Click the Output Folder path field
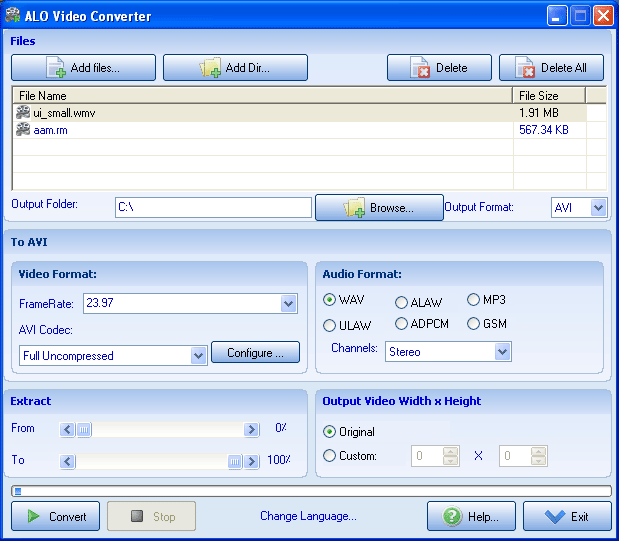 coord(212,207)
